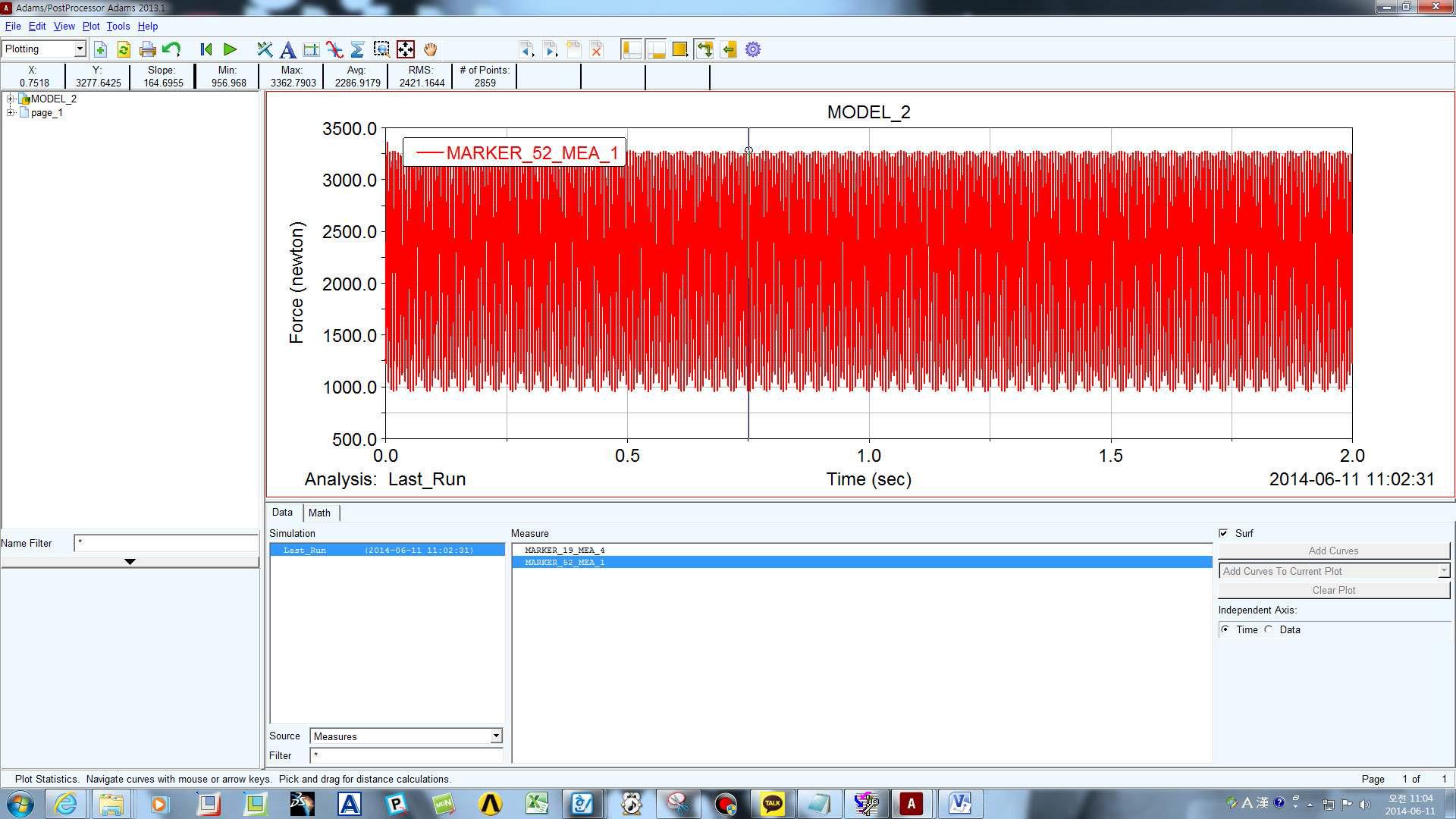Image resolution: width=1456 pixels, height=819 pixels.
Task: Open the Tools menu
Action: [x=118, y=26]
